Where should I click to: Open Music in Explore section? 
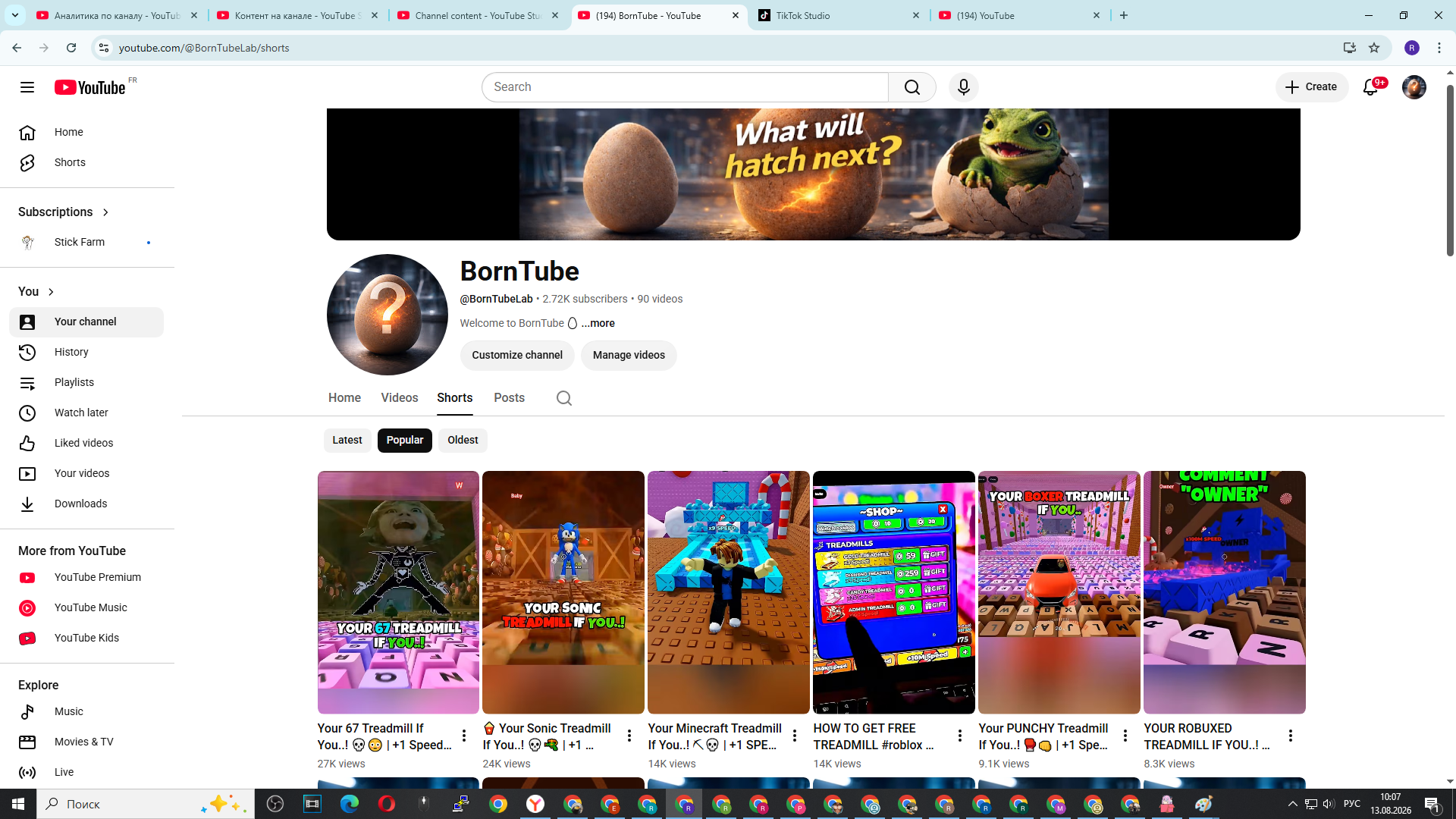pos(86,711)
